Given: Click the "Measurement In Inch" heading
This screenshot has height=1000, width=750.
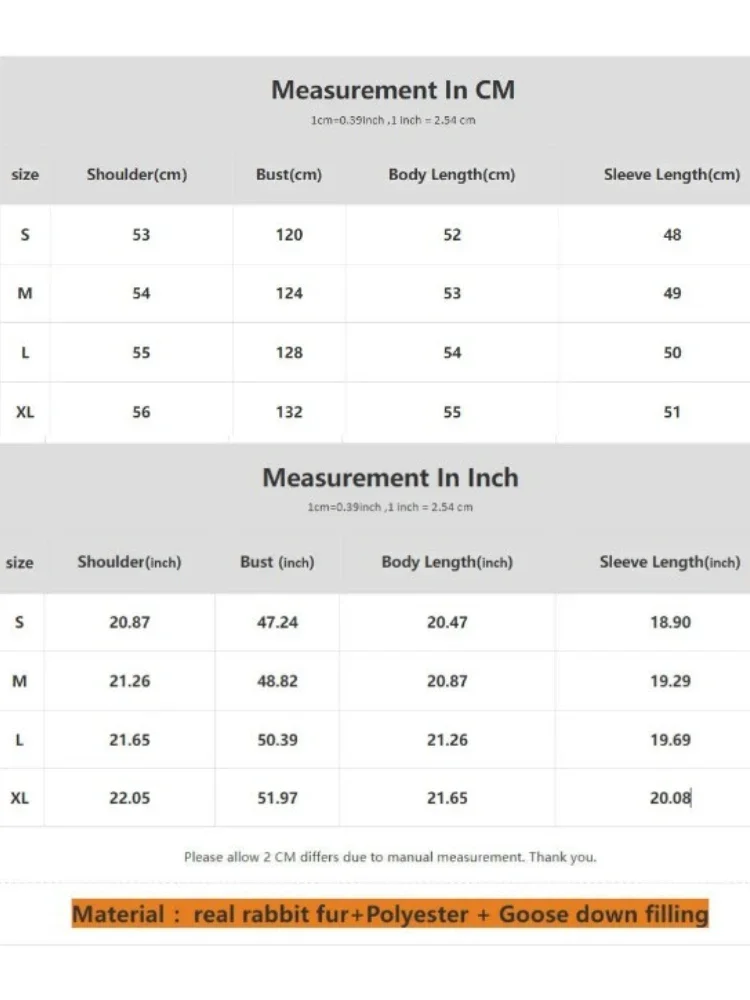Looking at the screenshot, I should [x=390, y=478].
